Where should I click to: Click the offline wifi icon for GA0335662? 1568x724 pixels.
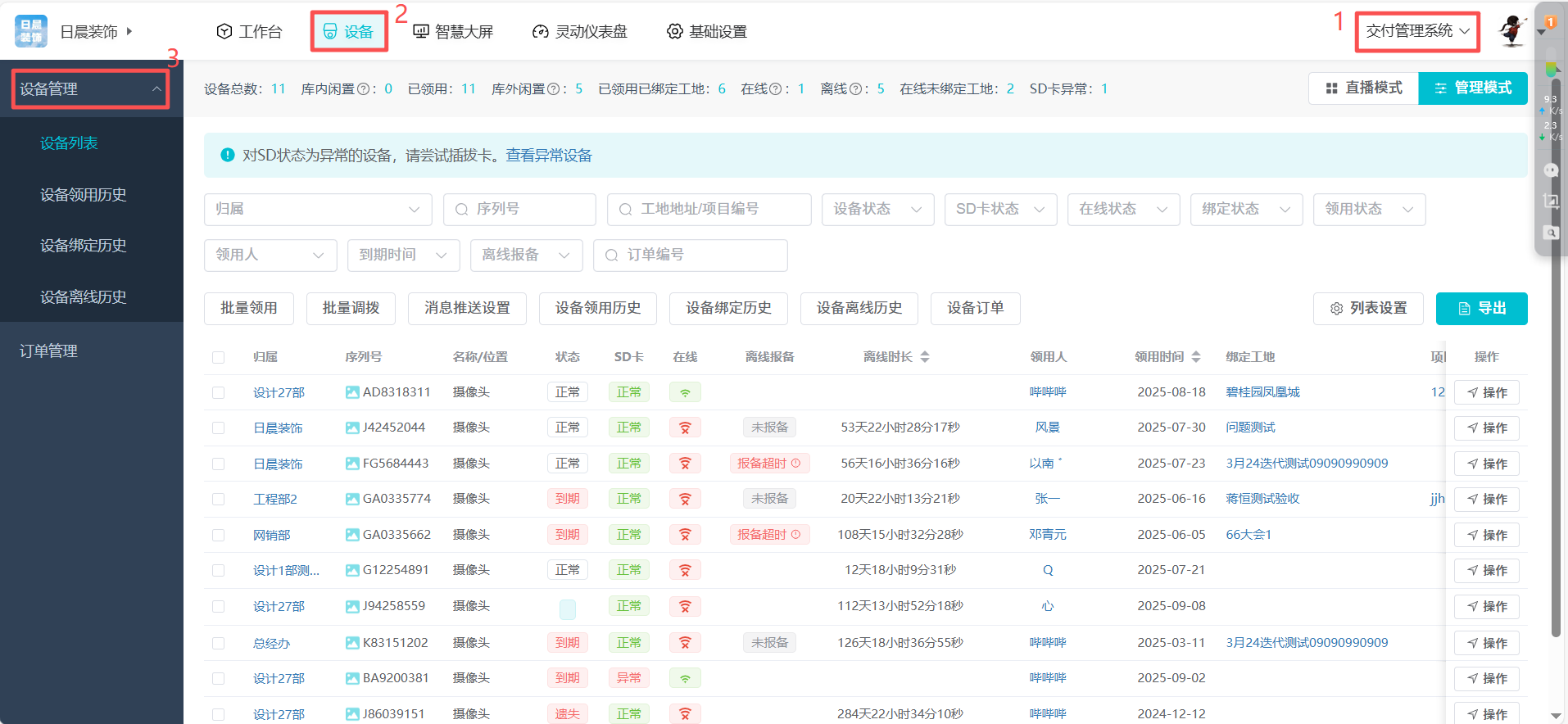[685, 535]
